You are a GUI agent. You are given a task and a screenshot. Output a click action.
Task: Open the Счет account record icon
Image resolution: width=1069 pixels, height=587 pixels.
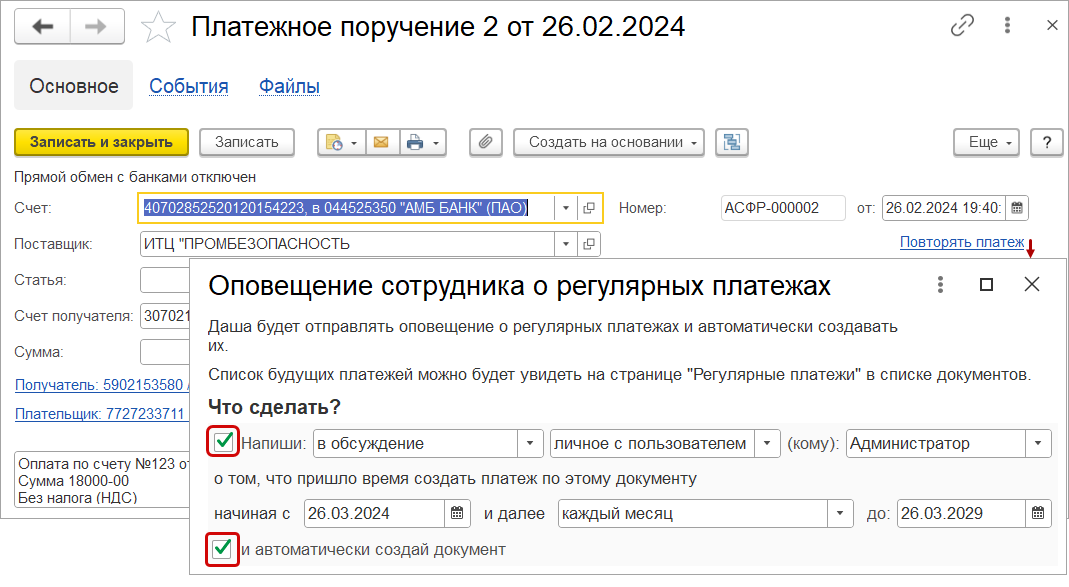coord(589,208)
